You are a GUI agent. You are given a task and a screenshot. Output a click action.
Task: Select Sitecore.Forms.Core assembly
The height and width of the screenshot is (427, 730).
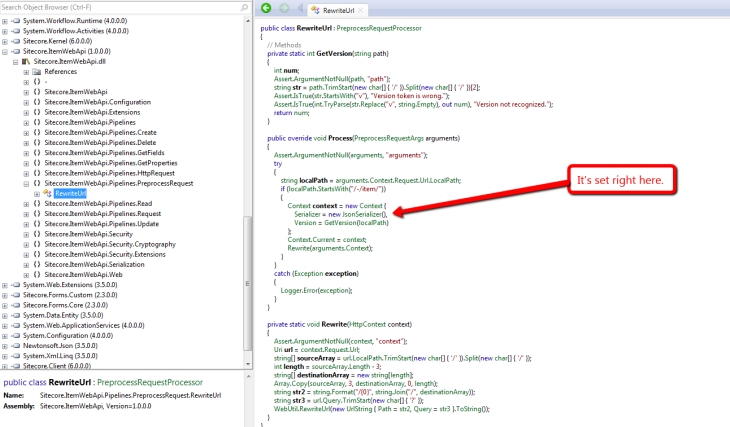(65, 305)
